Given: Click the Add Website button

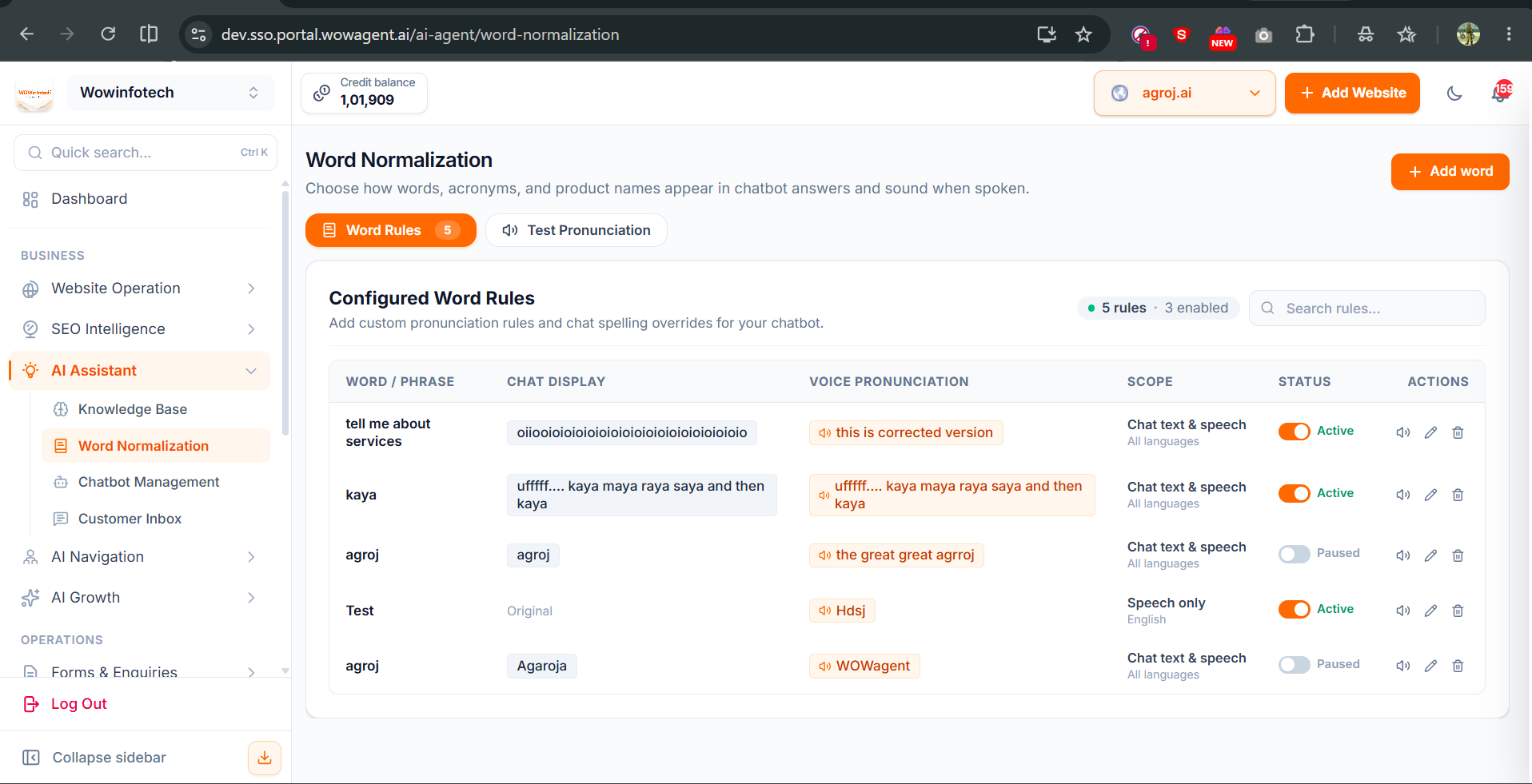Looking at the screenshot, I should click(x=1352, y=94).
